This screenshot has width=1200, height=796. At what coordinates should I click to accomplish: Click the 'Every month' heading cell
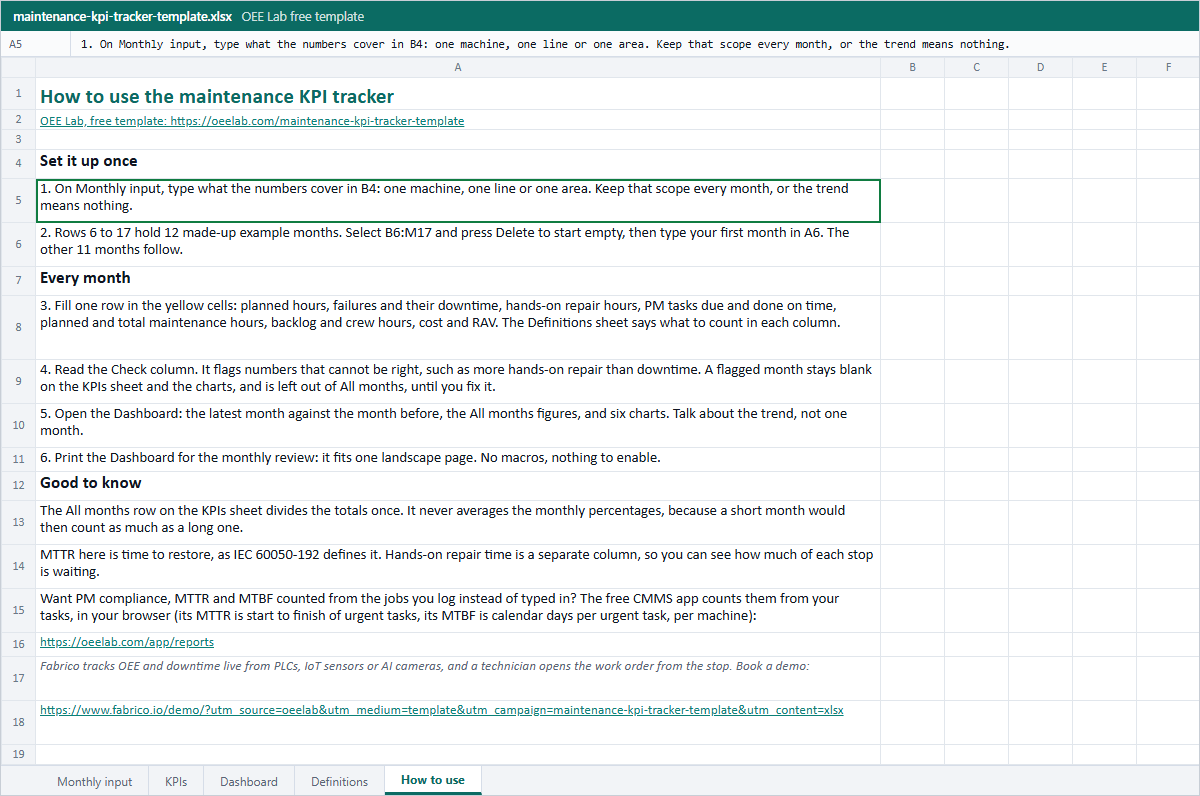click(458, 281)
